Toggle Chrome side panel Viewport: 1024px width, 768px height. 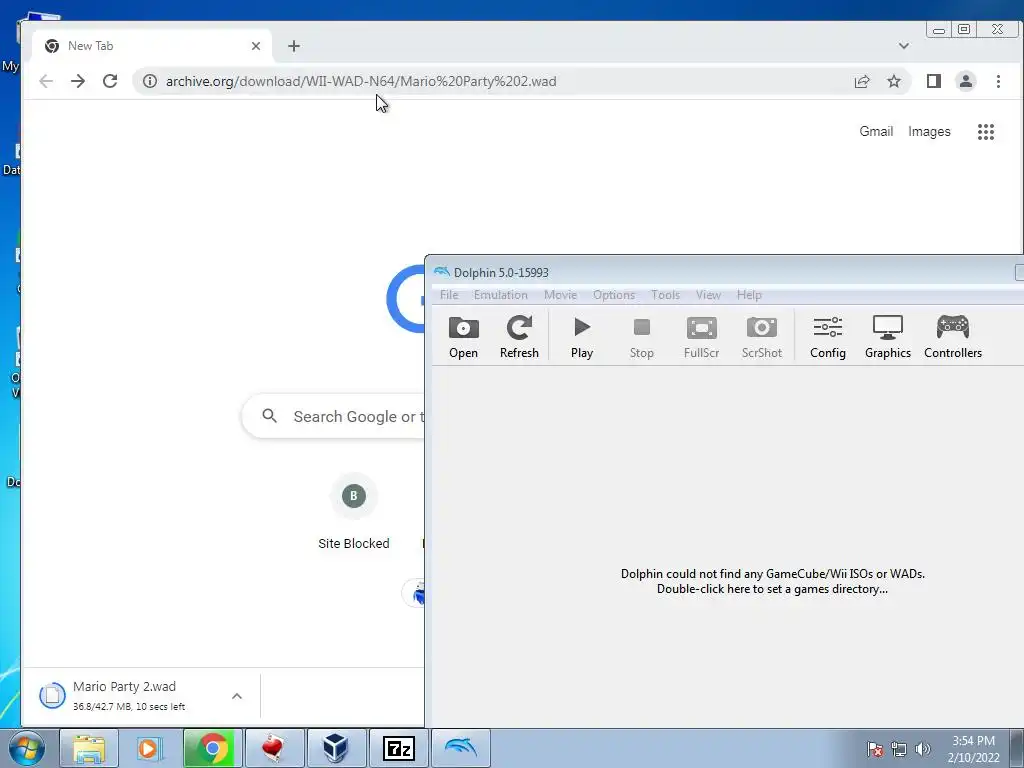click(933, 81)
